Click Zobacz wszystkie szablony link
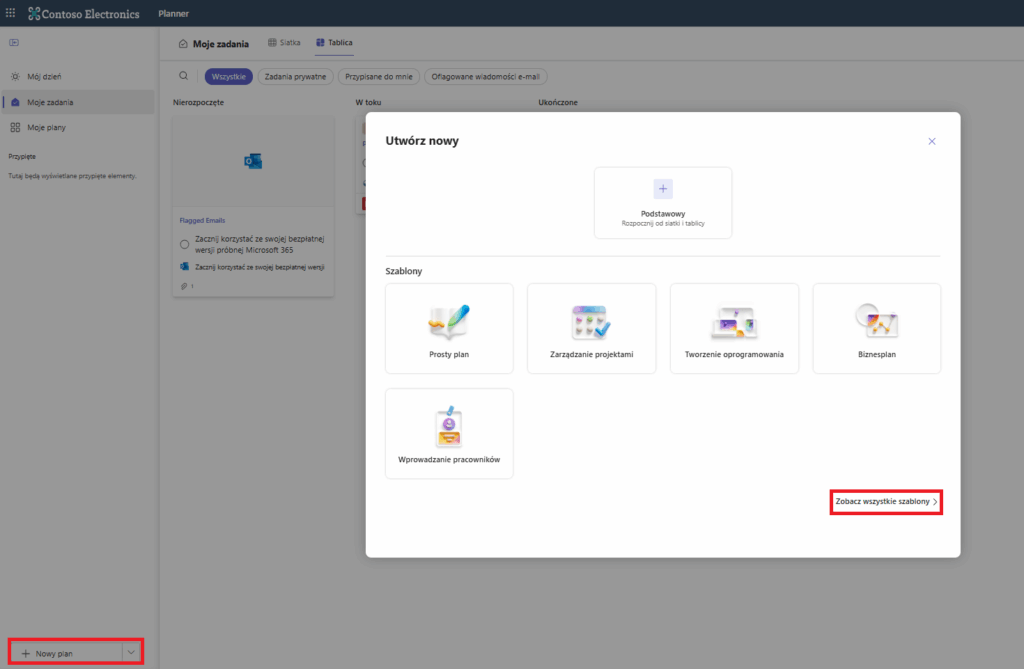 [x=885, y=502]
